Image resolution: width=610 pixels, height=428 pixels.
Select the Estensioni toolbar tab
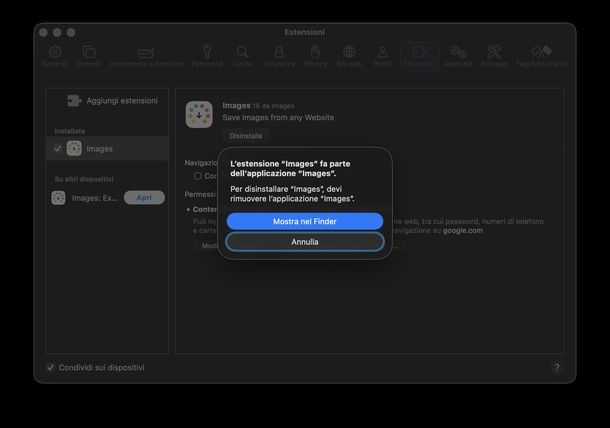coord(420,56)
